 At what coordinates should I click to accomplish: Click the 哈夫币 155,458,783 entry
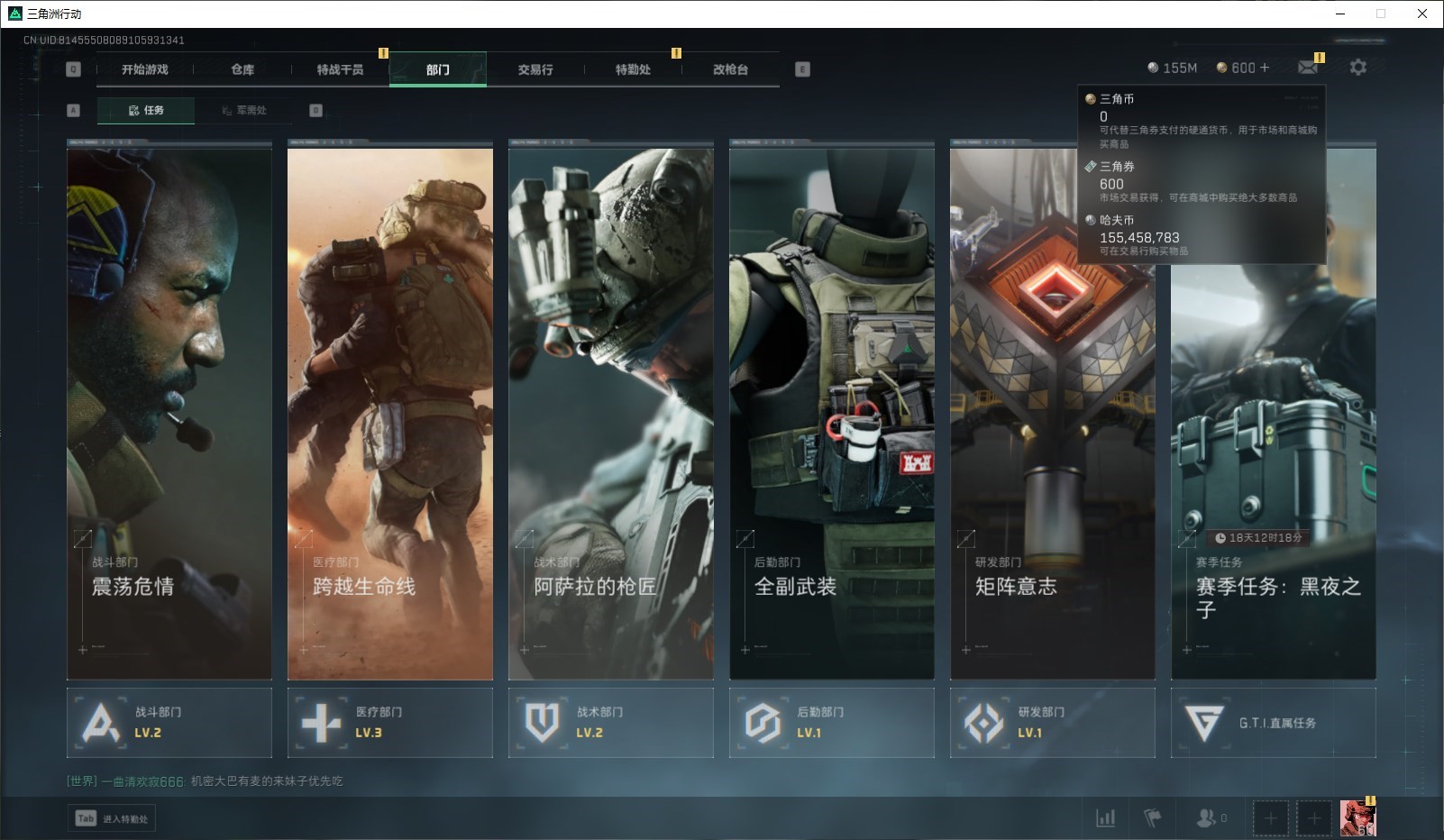(1202, 235)
